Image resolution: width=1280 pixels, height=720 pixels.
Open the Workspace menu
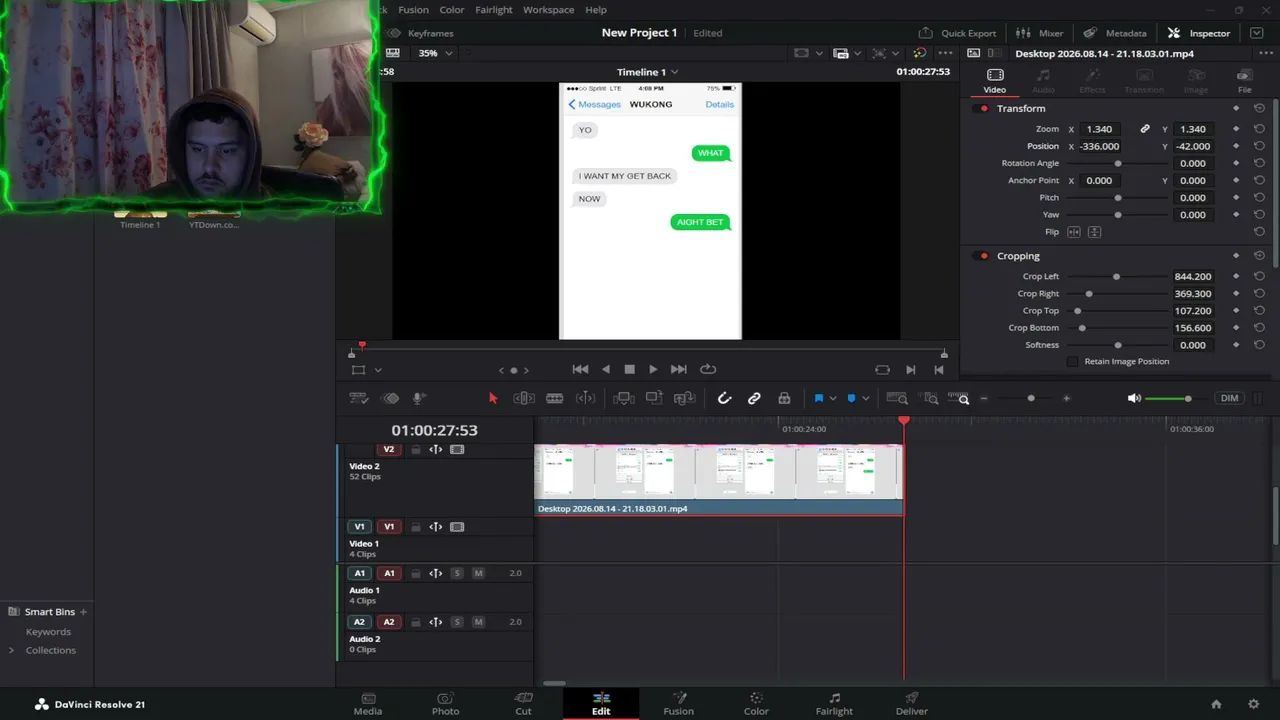[x=548, y=10]
